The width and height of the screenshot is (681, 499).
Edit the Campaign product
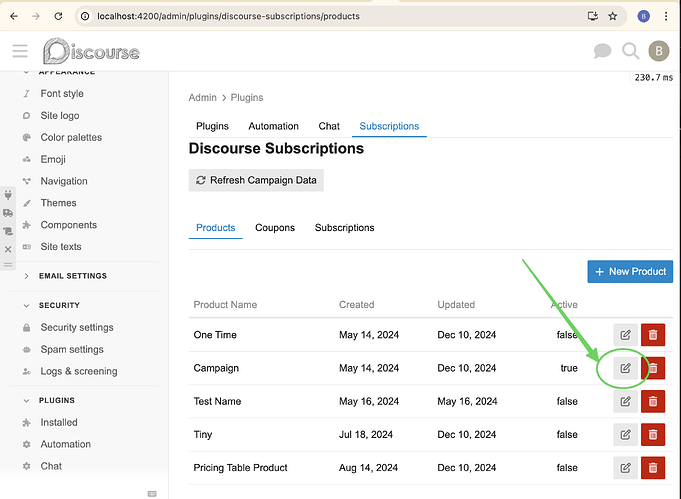625,368
